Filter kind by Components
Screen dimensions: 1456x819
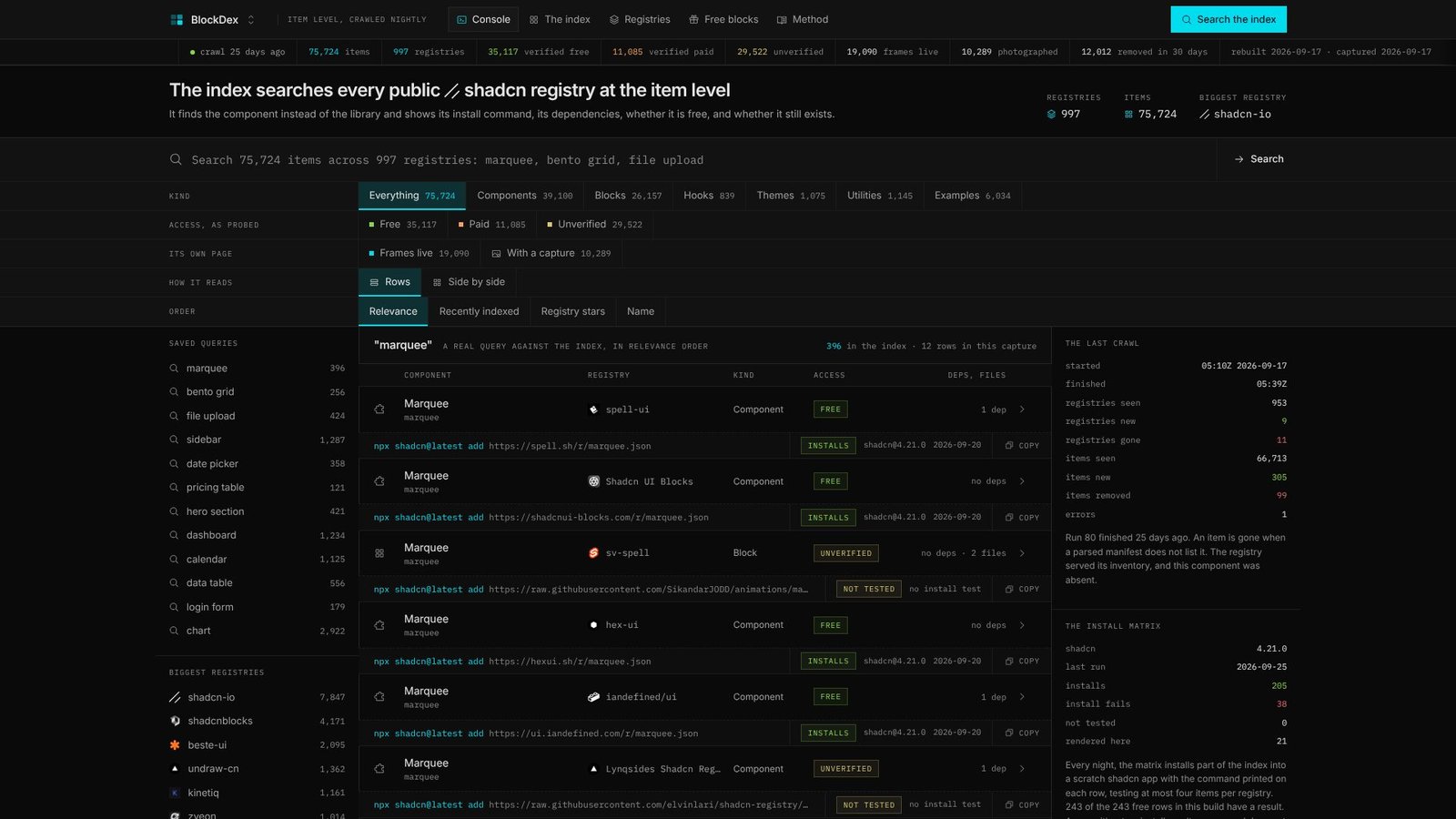pyautogui.click(x=525, y=196)
